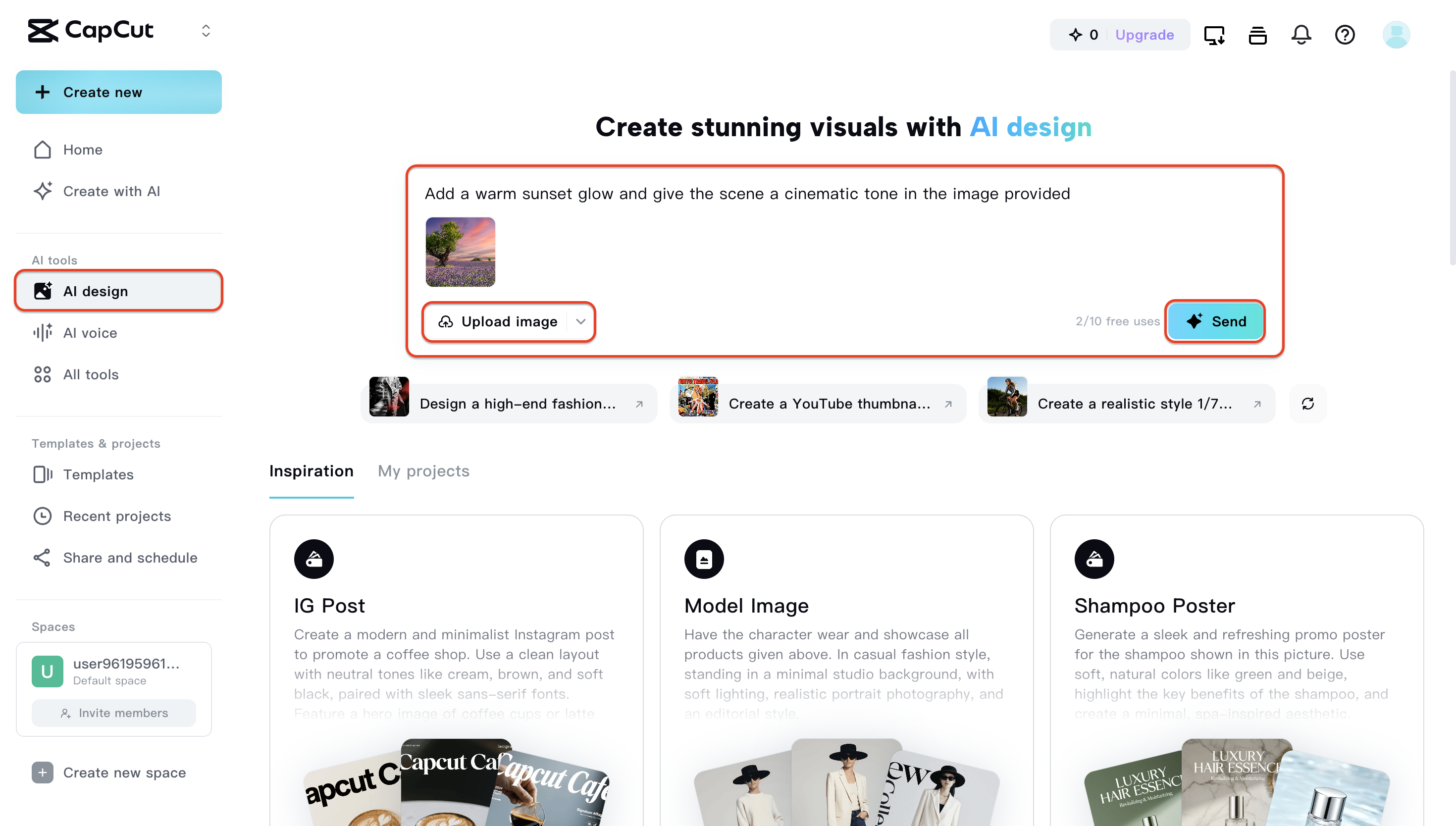
Task: Click the 2/10 free uses text
Action: [1117, 322]
